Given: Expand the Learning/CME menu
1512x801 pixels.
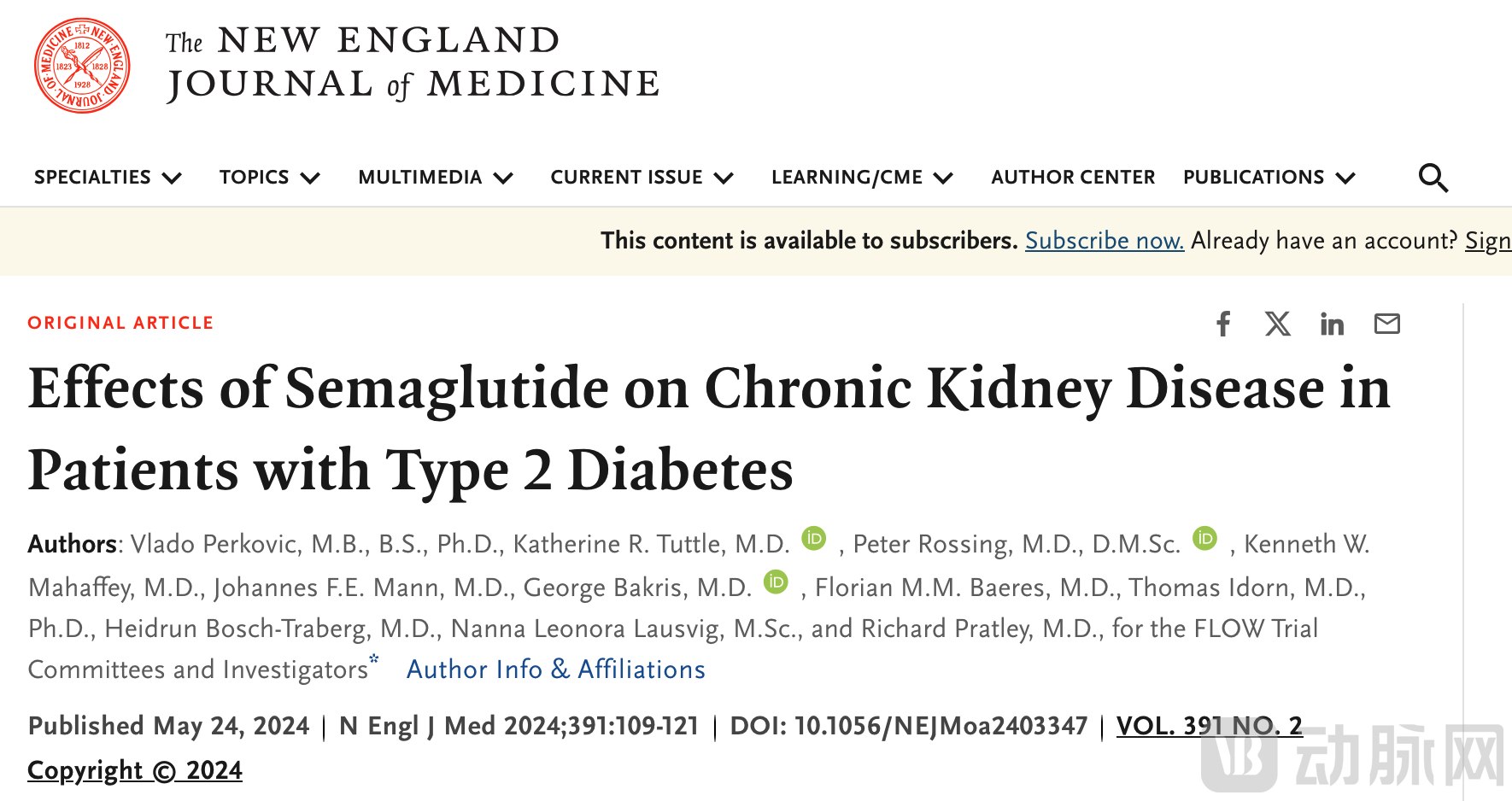Looking at the screenshot, I should [861, 178].
